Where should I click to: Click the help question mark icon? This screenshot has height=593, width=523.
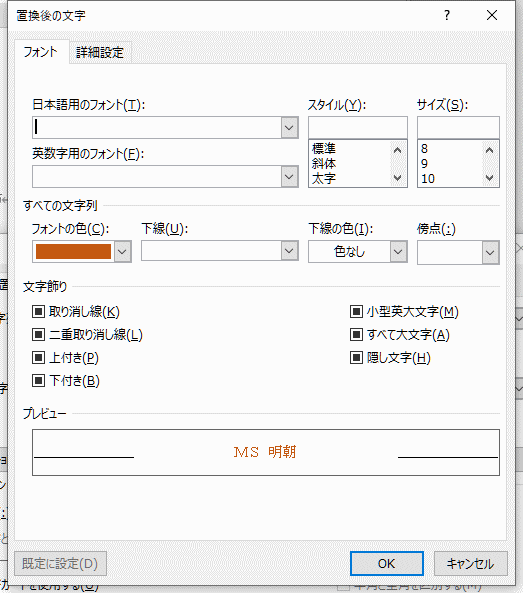point(447,16)
